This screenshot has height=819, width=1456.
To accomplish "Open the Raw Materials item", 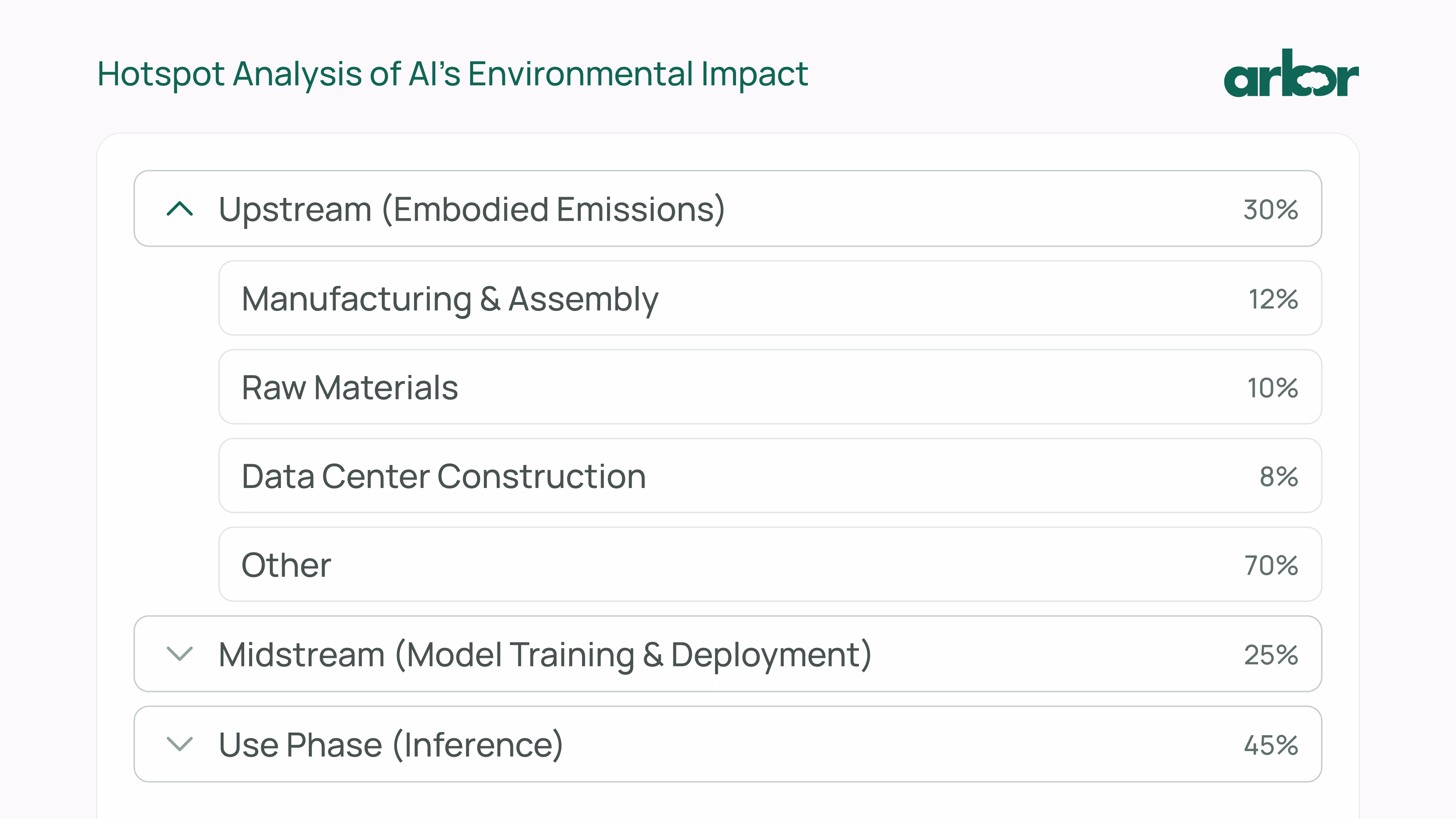I will [x=350, y=388].
